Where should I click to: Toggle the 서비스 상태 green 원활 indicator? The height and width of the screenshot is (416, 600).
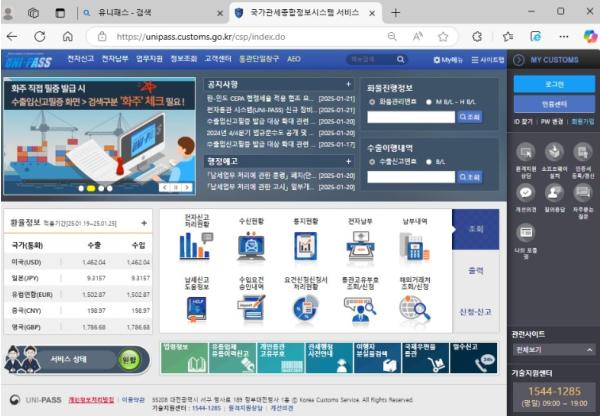[x=129, y=359]
